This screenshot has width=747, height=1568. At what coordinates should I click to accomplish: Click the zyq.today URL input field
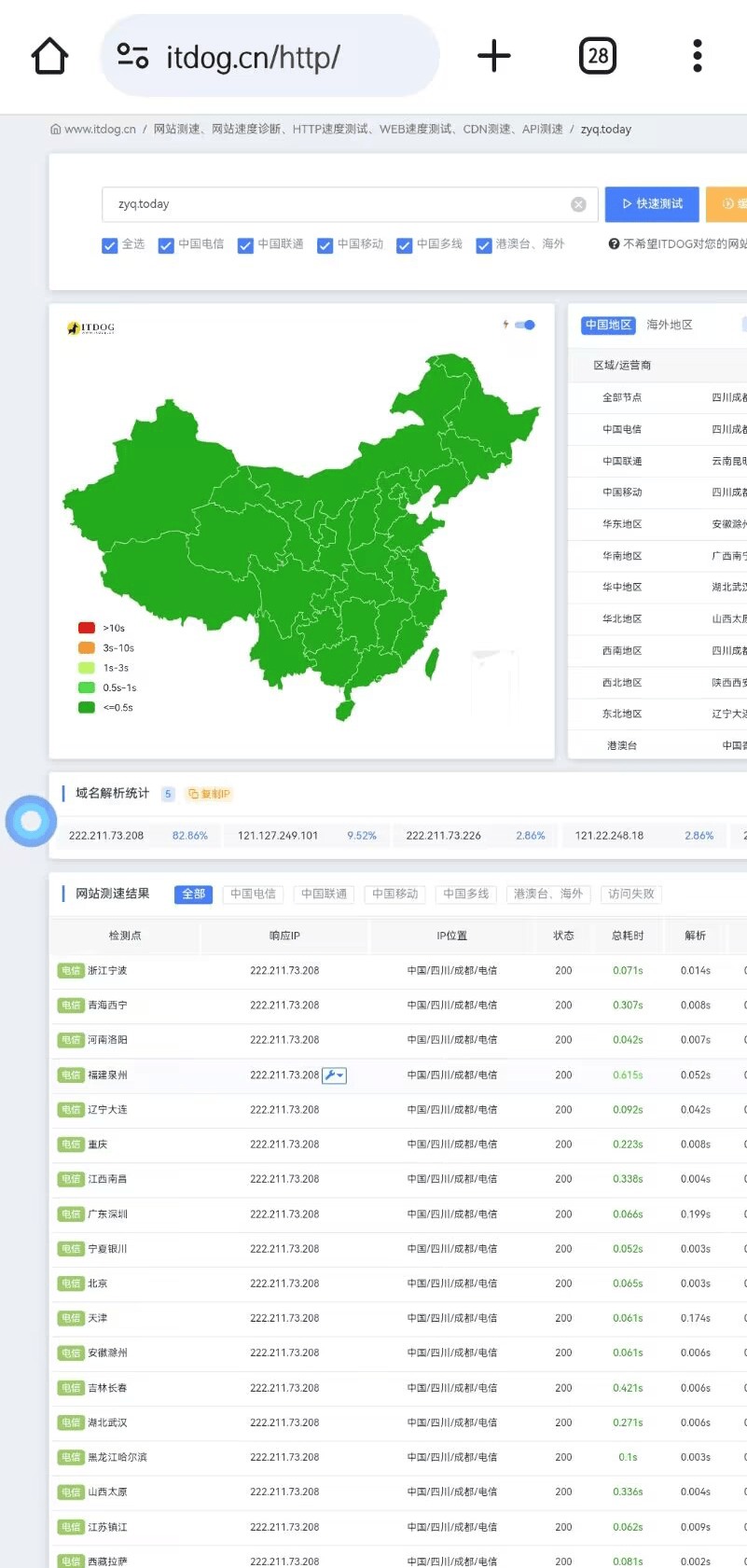[x=350, y=204]
